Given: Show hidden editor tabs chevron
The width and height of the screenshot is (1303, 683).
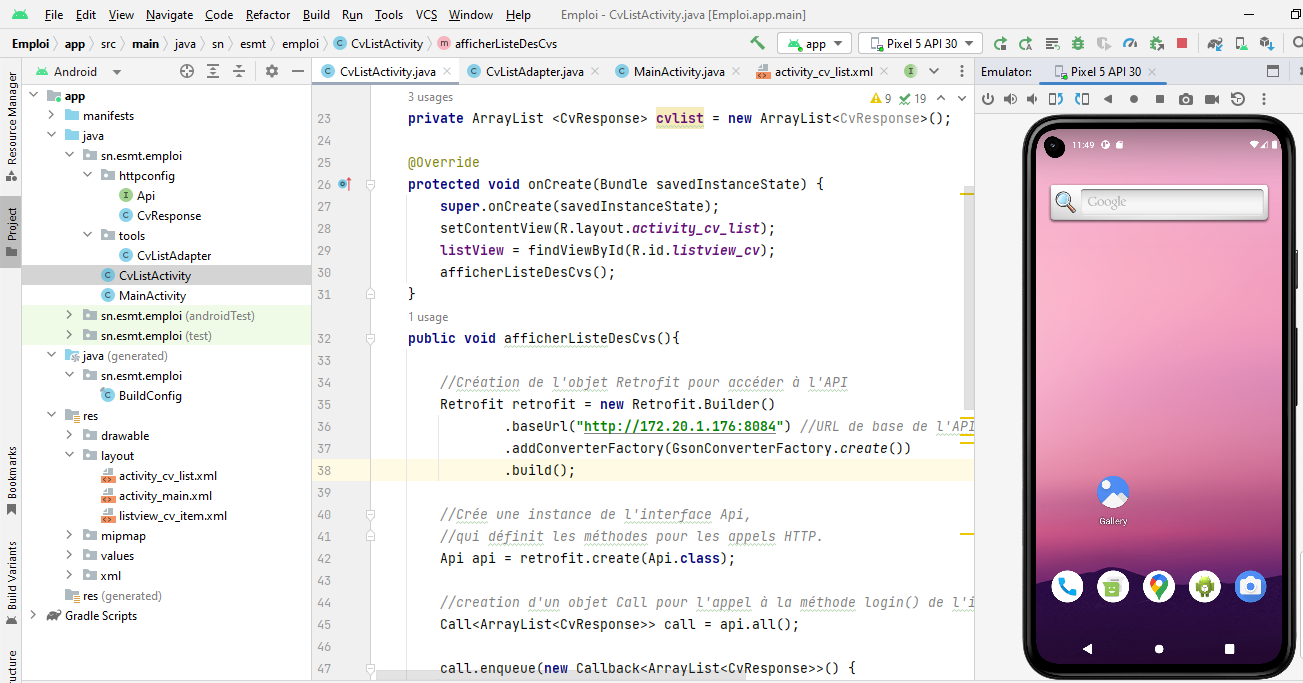Looking at the screenshot, I should (934, 71).
